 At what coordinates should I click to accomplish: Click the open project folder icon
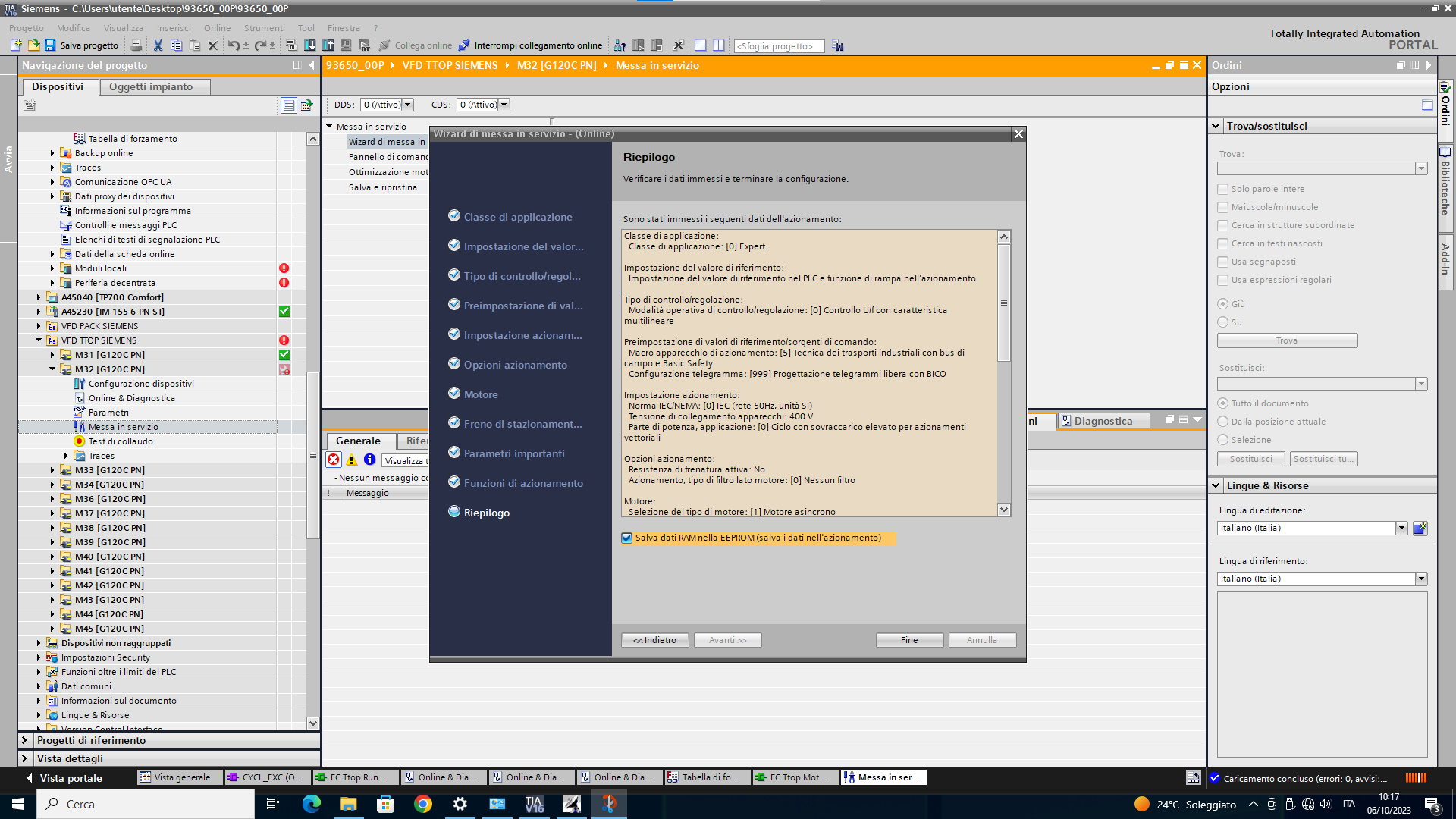coord(33,45)
